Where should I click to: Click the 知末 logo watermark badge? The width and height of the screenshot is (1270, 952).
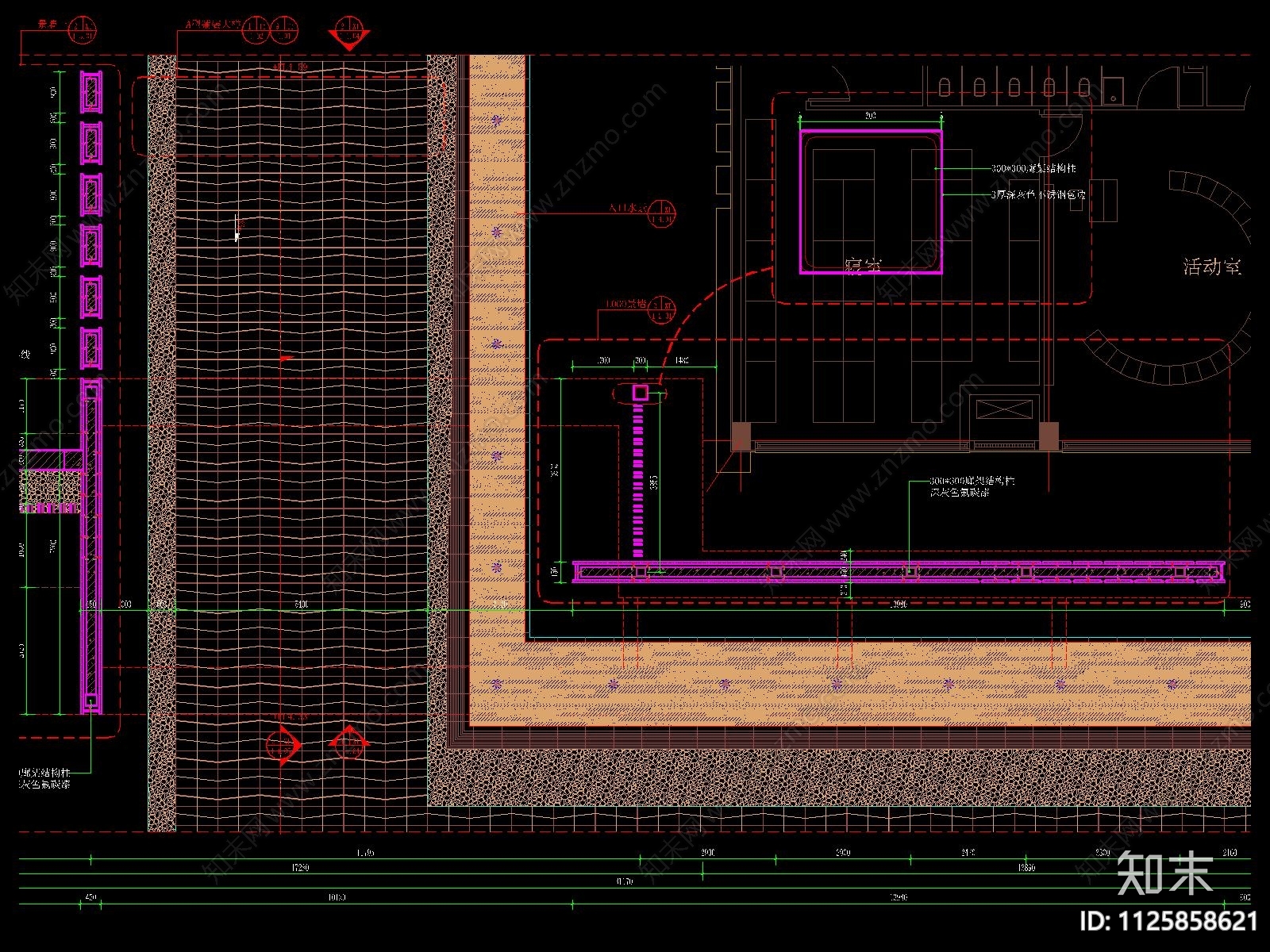tap(1164, 873)
